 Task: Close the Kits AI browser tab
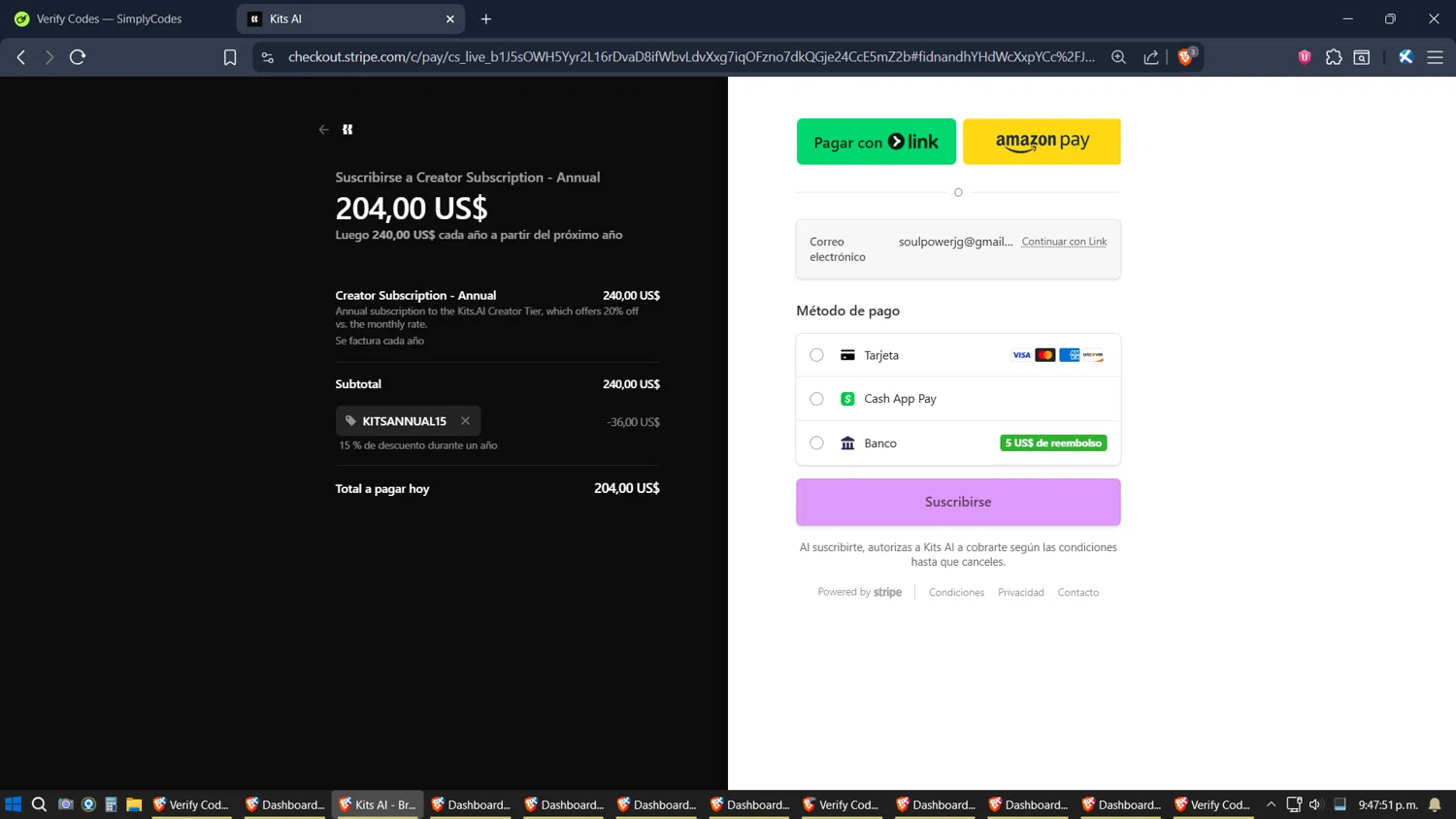[450, 19]
